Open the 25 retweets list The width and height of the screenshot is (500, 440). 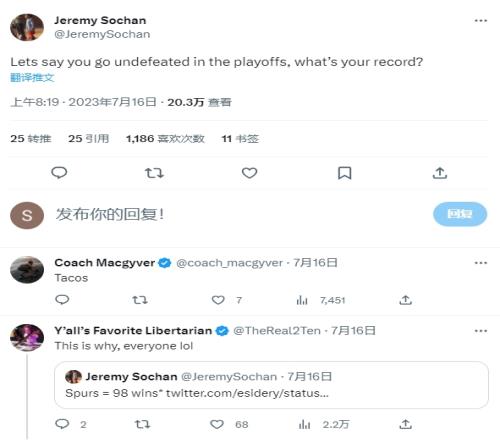tap(31, 138)
